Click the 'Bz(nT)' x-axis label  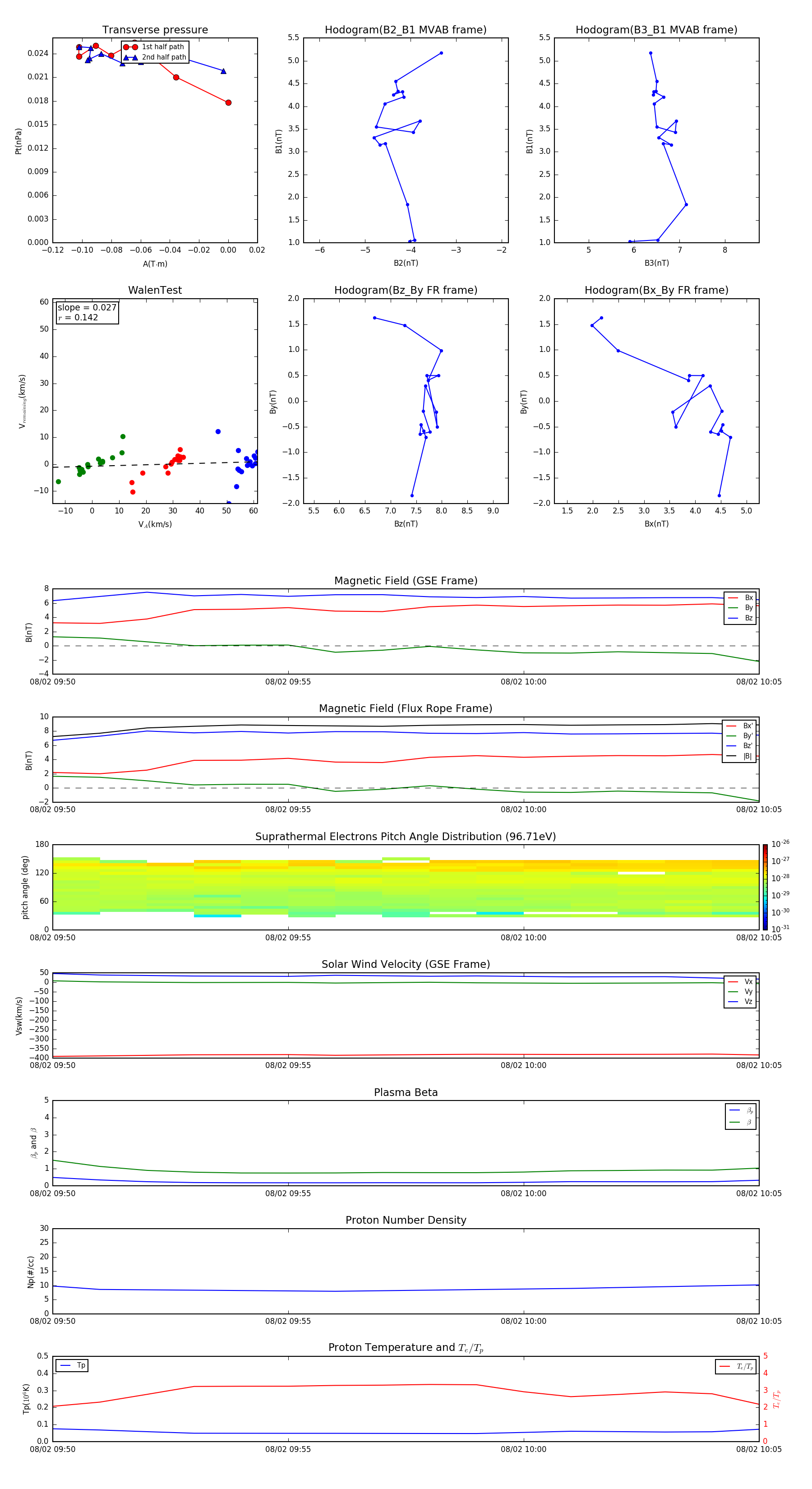[406, 524]
